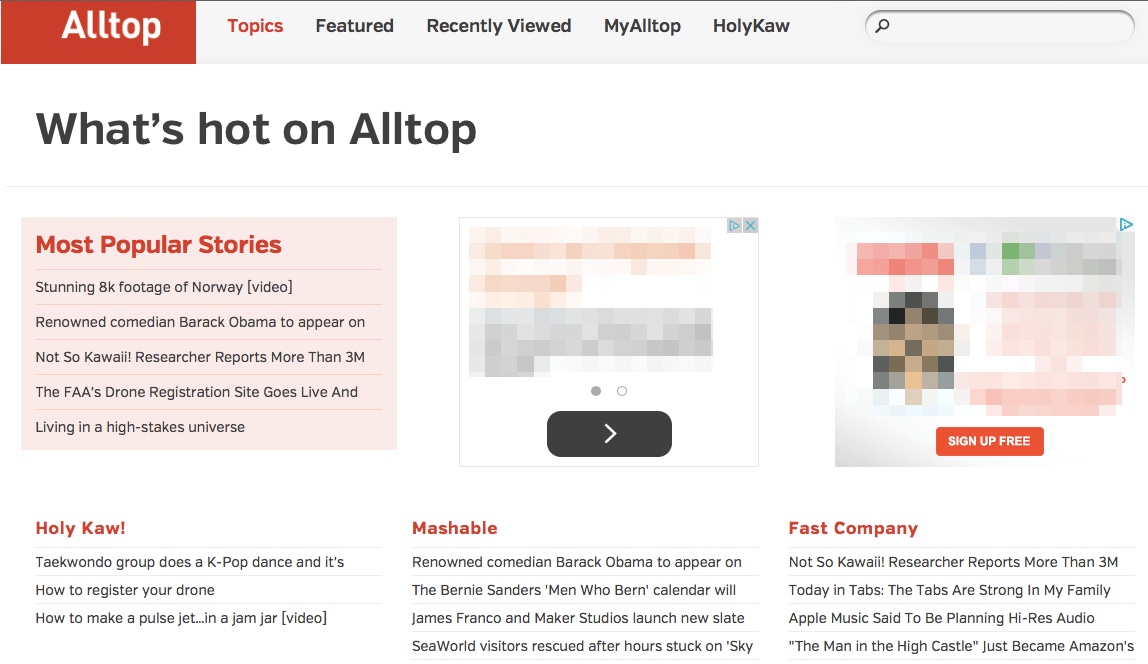Viewport: 1148px width, 664px height.
Task: Open 'How to register your drone' story
Action: coord(125,590)
